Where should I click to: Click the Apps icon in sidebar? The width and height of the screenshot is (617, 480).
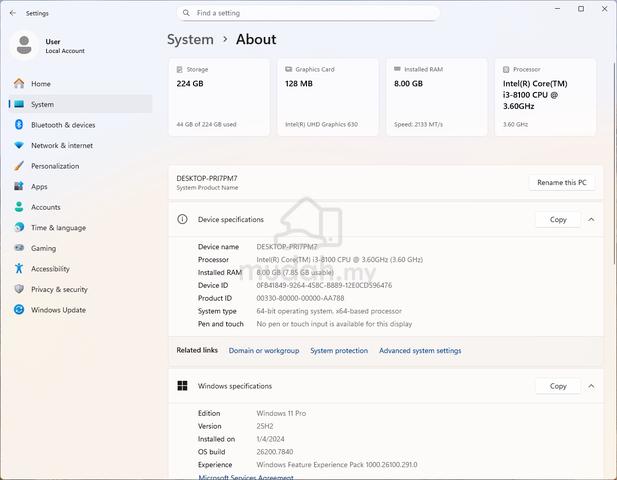[x=19, y=186]
